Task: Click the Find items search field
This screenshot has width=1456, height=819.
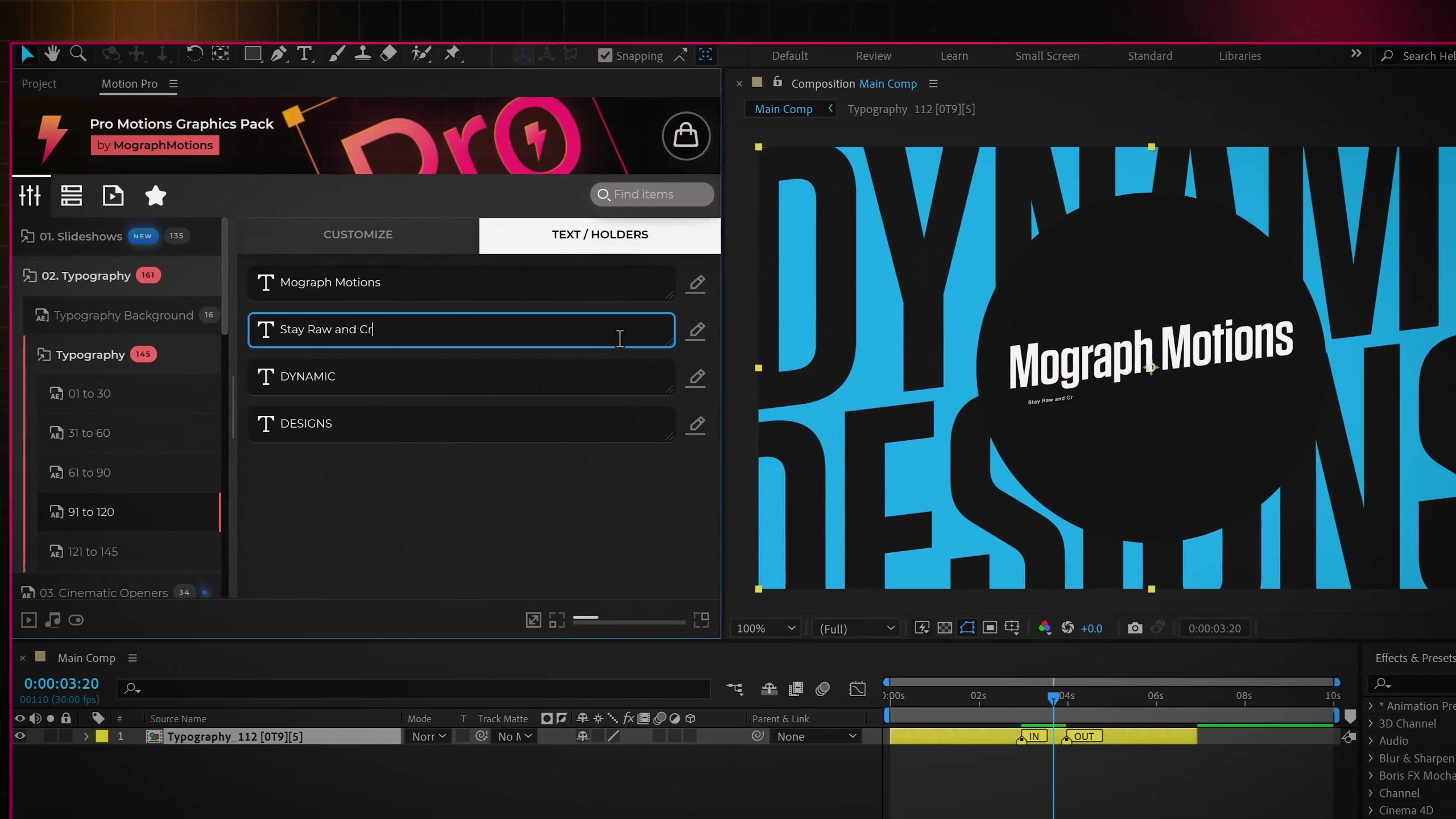Action: pyautogui.click(x=652, y=195)
